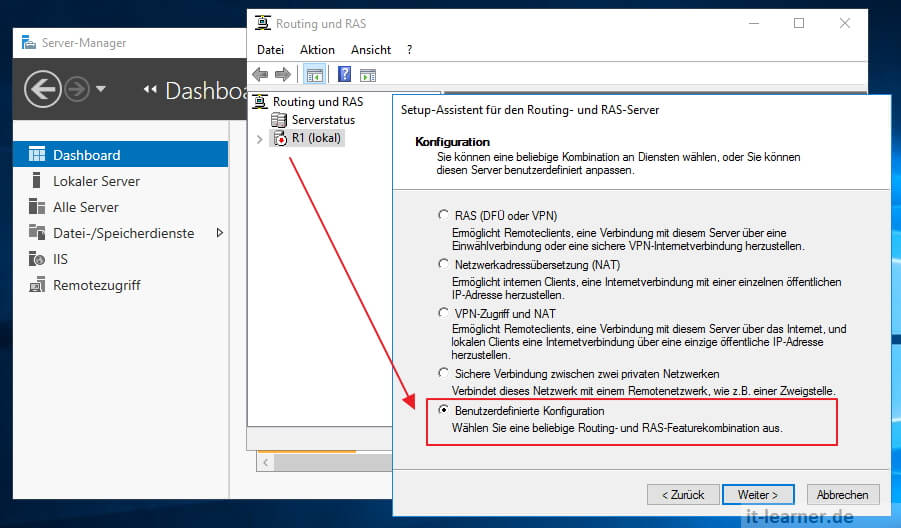The image size is (901, 528).
Task: Maximize the Routing und RAS window
Action: click(799, 23)
